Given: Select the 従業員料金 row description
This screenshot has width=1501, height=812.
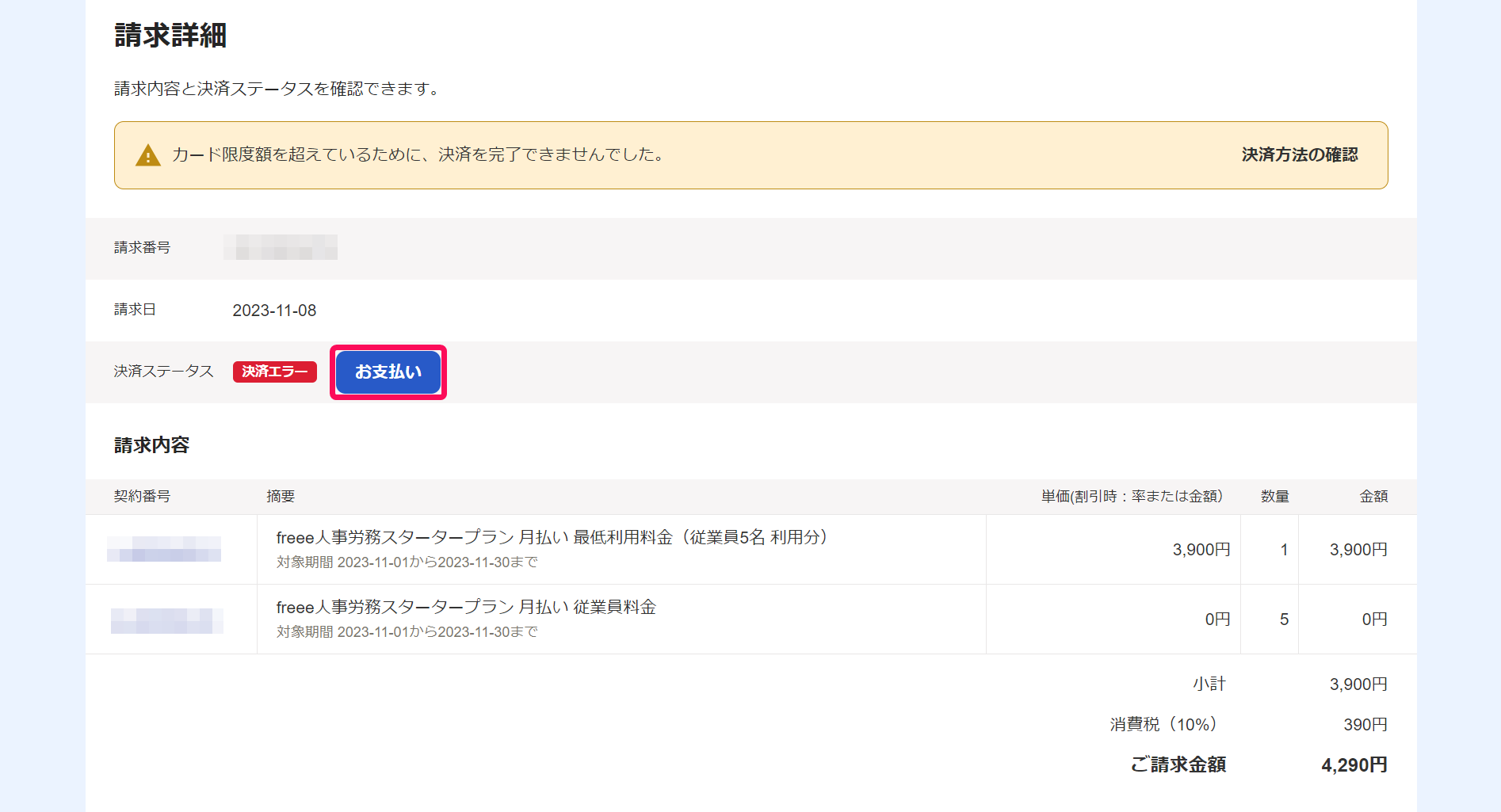Looking at the screenshot, I should [466, 607].
